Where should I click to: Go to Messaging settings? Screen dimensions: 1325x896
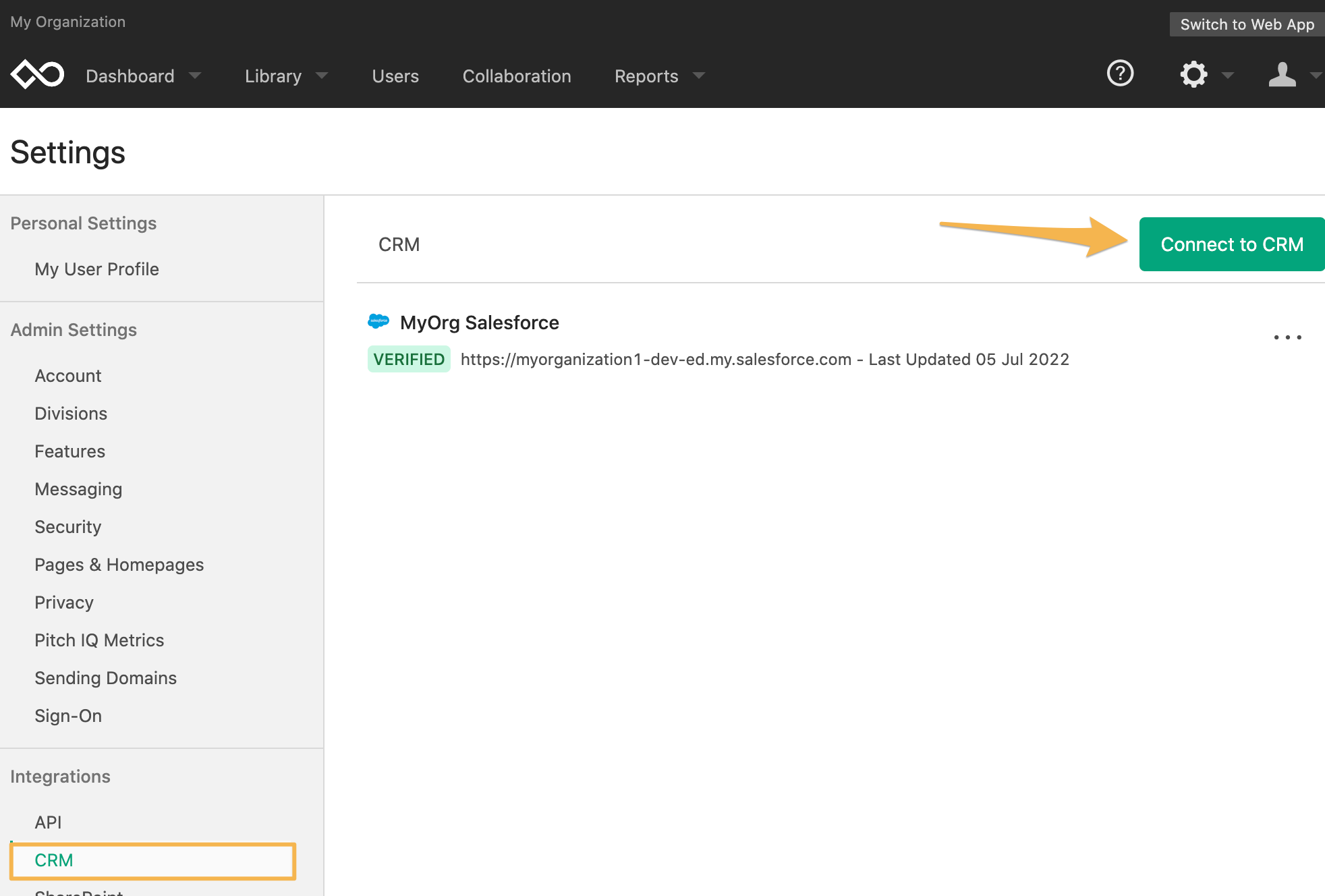[78, 489]
